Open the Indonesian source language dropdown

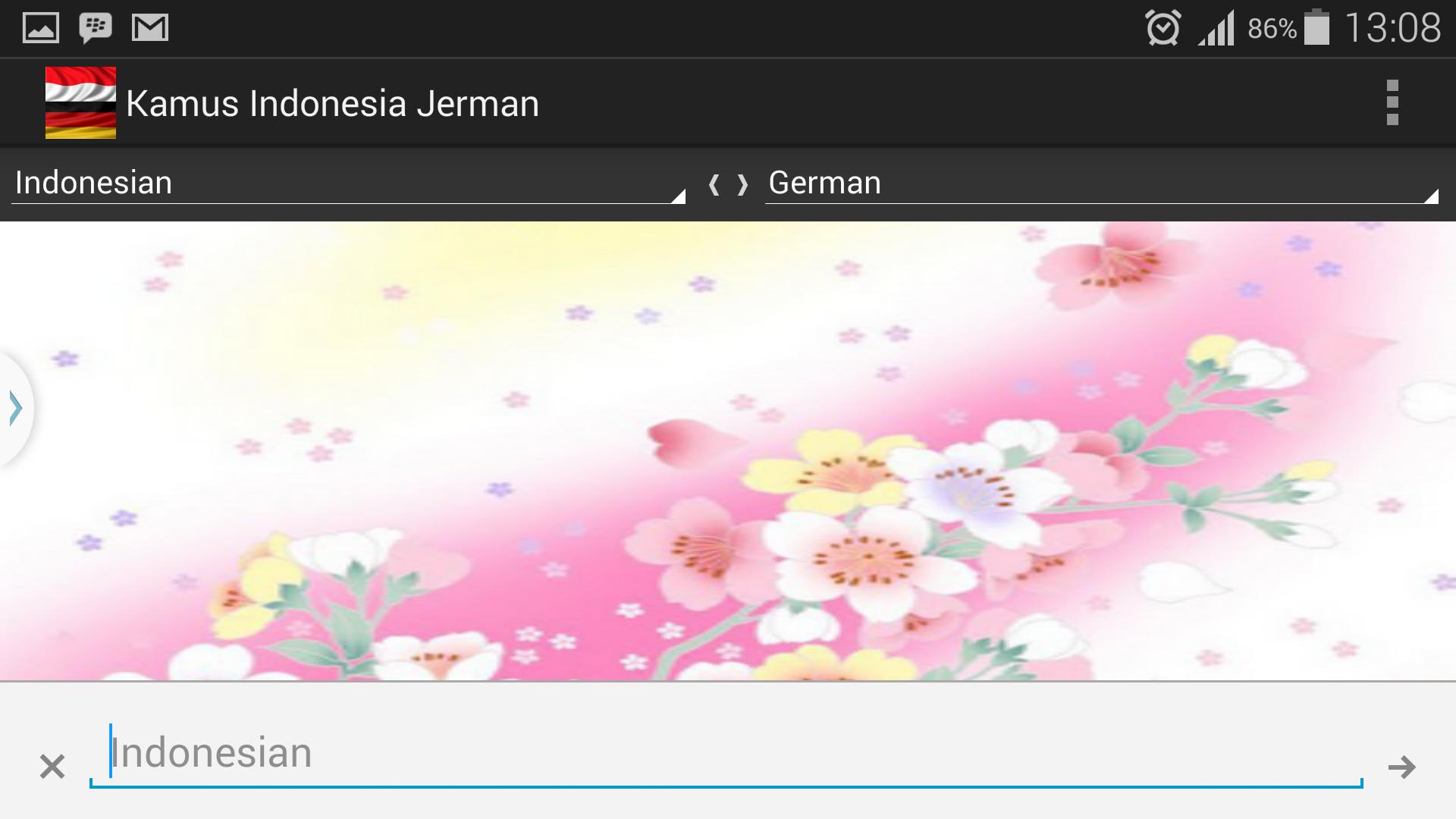[x=349, y=184]
